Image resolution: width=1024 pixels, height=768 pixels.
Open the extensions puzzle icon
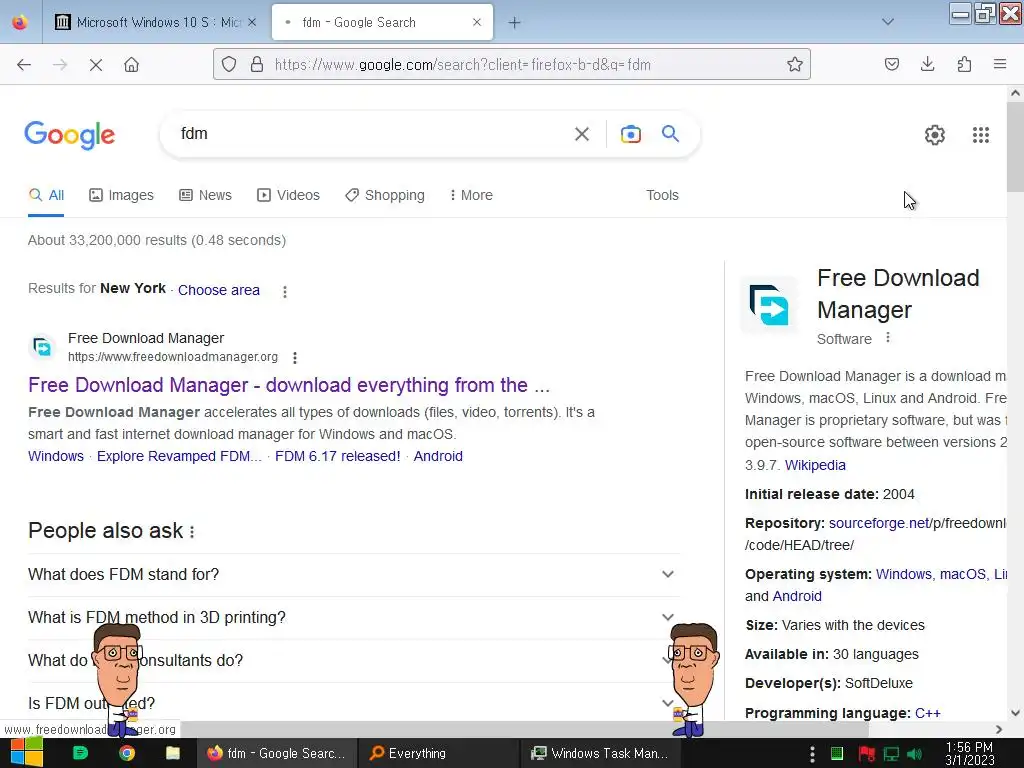pos(964,64)
